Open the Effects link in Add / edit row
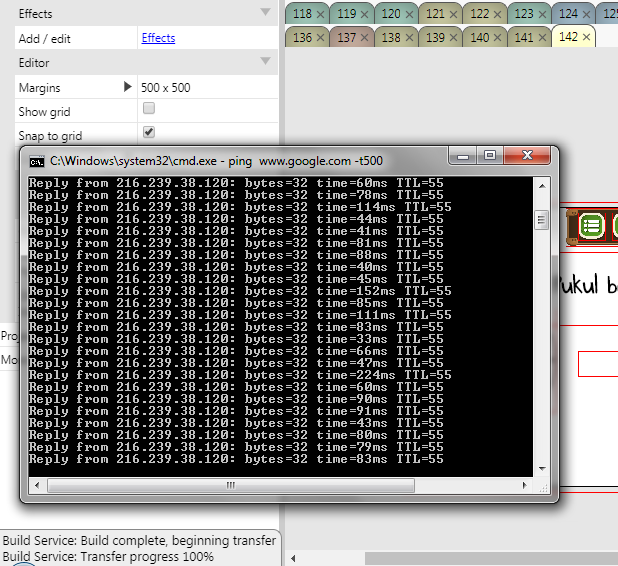 tap(158, 38)
